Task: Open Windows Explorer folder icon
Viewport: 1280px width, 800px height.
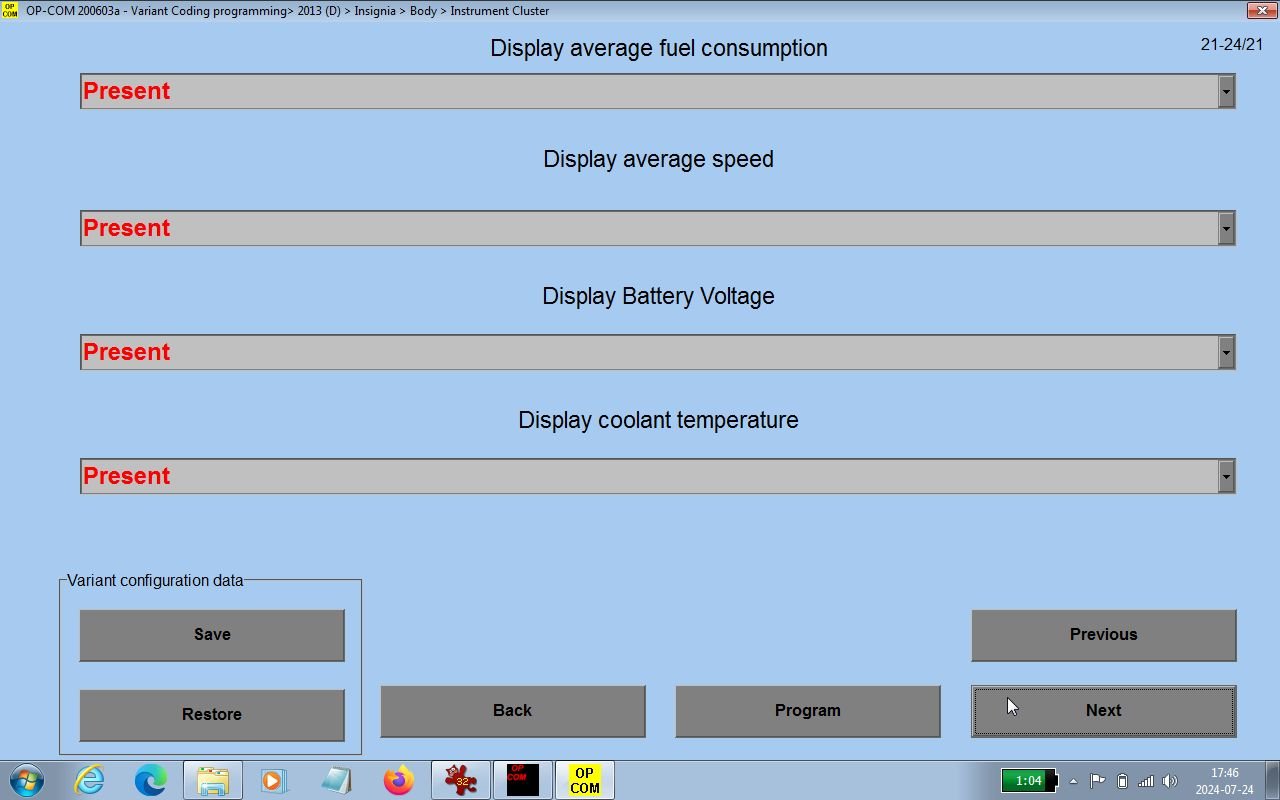Action: tap(212, 780)
